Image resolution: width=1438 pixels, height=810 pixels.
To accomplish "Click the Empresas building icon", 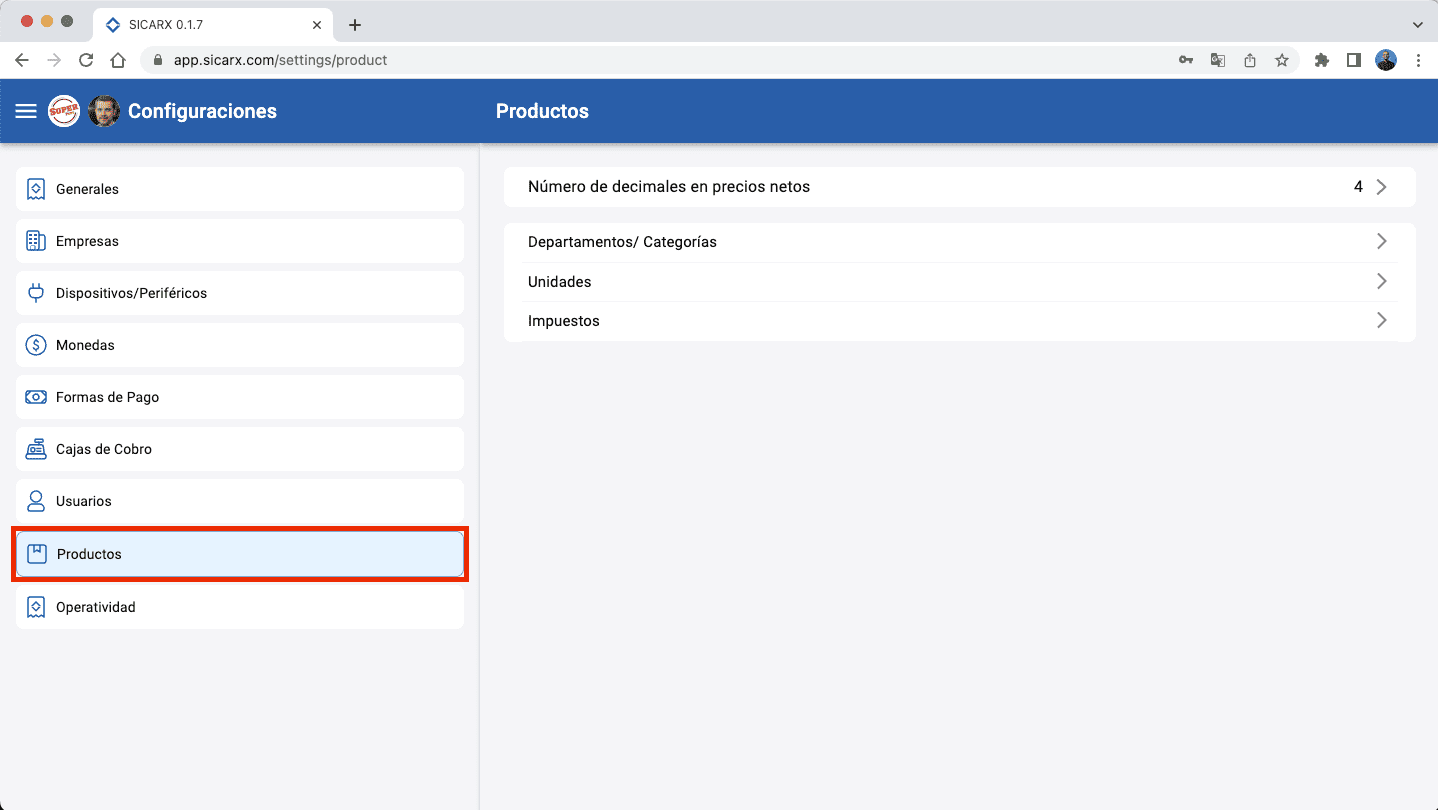I will [x=36, y=240].
